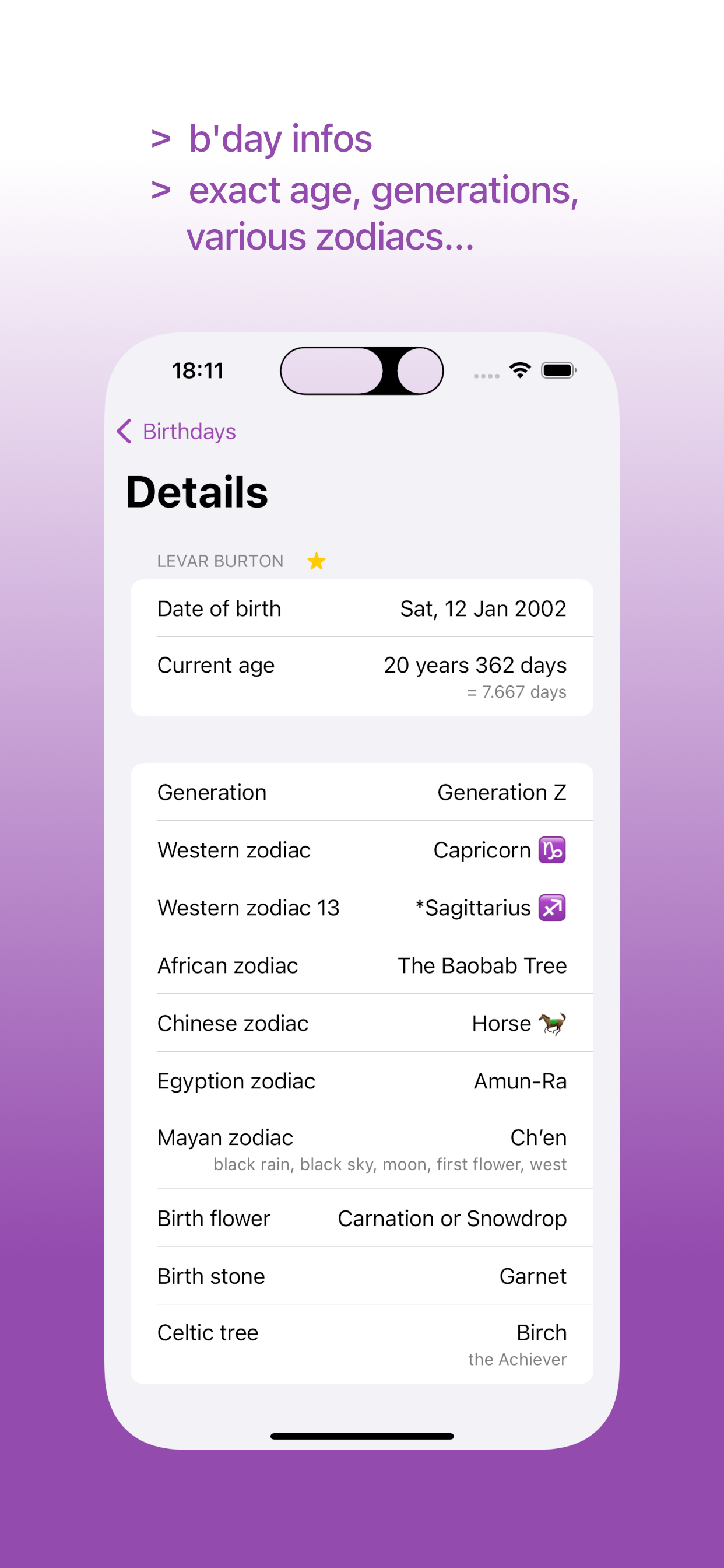This screenshot has width=724, height=1568.
Task: Open the Date of birth row
Action: point(362,608)
